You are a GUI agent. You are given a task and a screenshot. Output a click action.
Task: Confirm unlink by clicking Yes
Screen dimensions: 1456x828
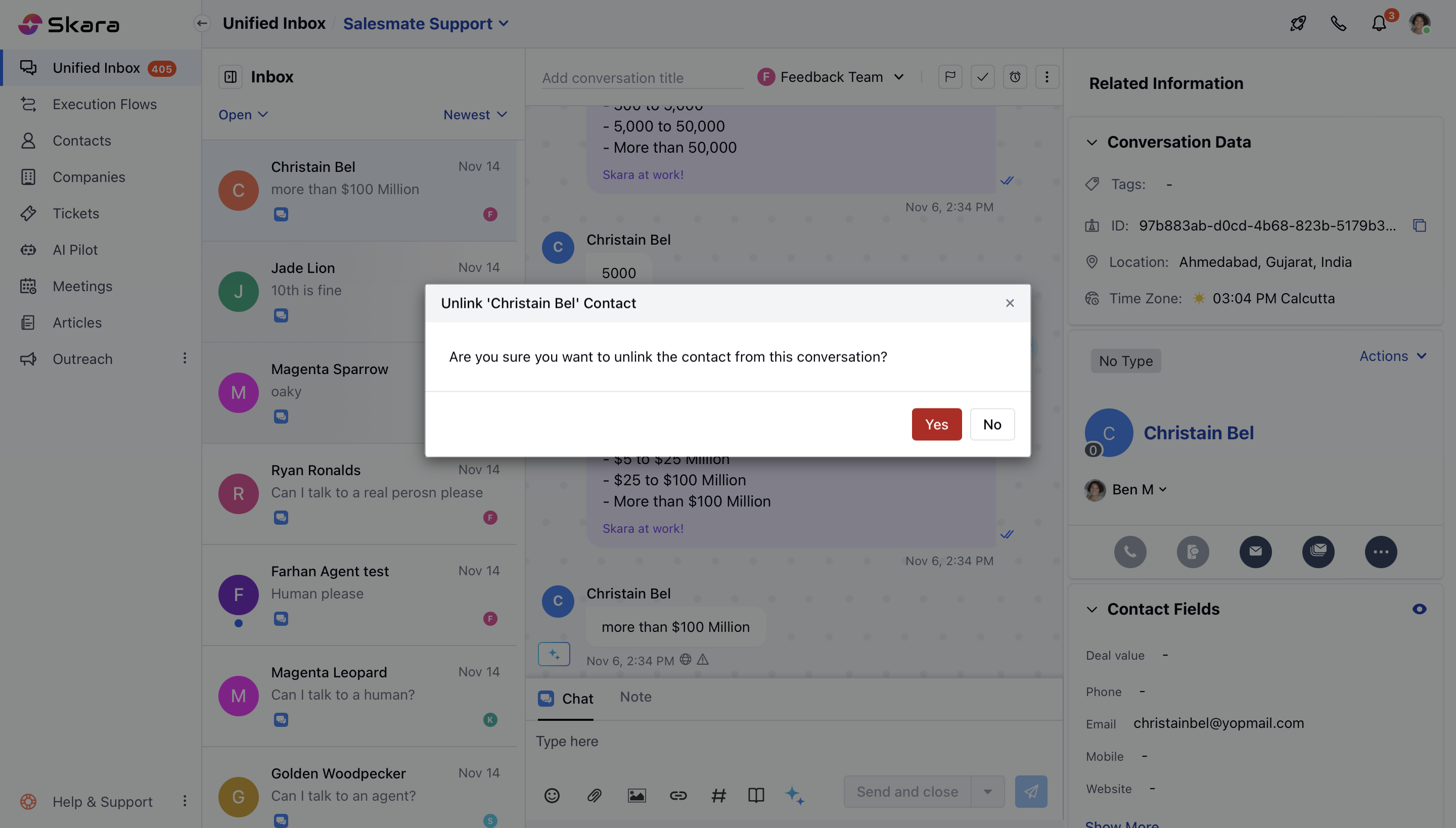point(936,424)
